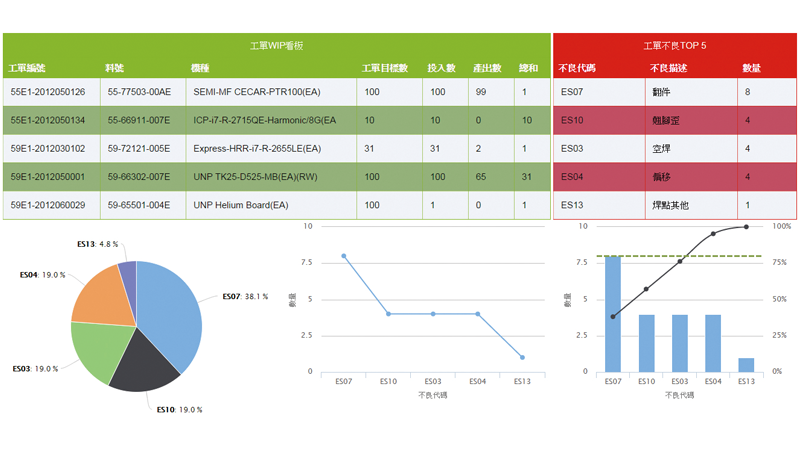Click the 不良描述 column header
This screenshot has height=450, width=800.
pyautogui.click(x=669, y=68)
